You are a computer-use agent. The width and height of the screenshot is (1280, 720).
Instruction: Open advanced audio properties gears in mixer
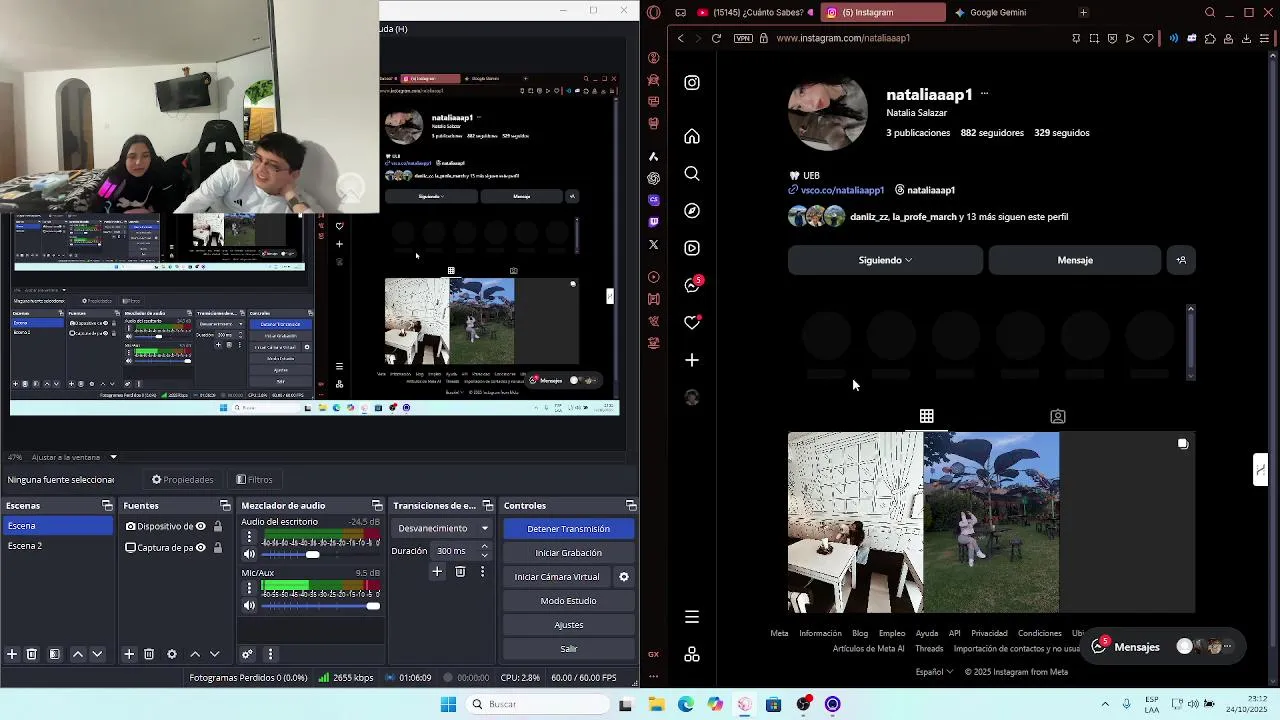pyautogui.click(x=247, y=654)
